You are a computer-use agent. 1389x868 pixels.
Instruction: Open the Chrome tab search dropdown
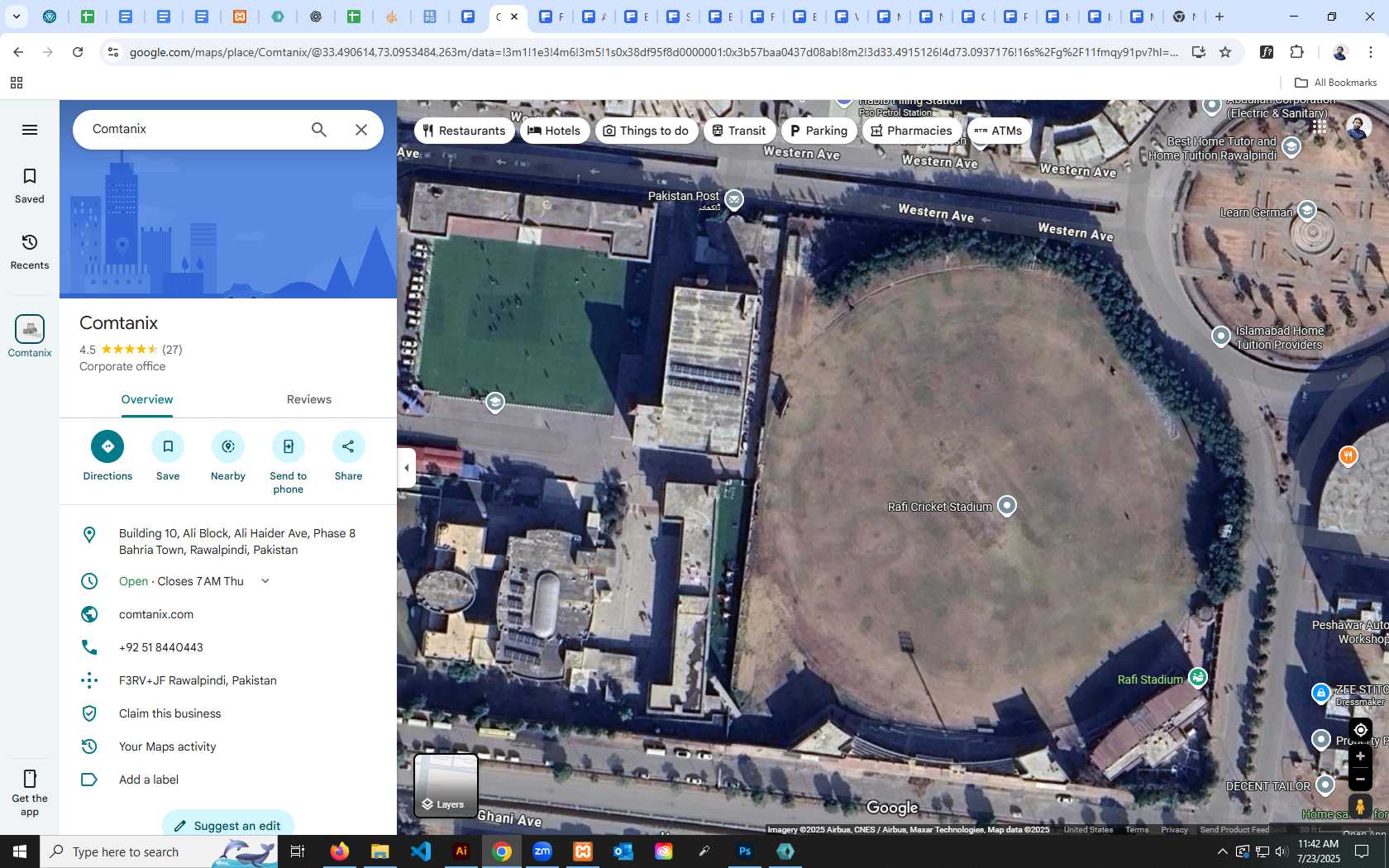click(16, 17)
